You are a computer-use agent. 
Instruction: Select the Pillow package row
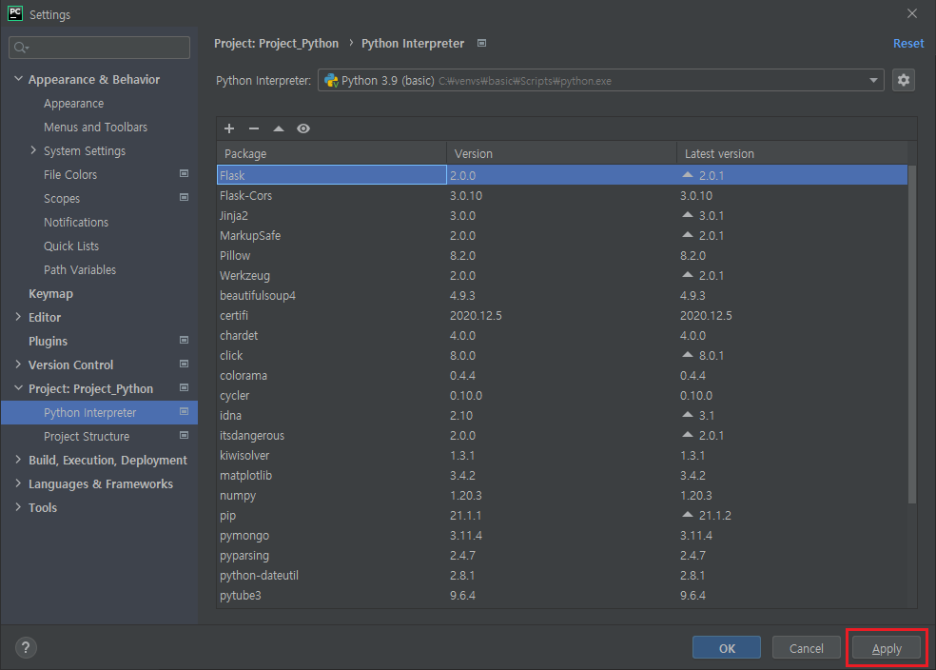tap(562, 256)
